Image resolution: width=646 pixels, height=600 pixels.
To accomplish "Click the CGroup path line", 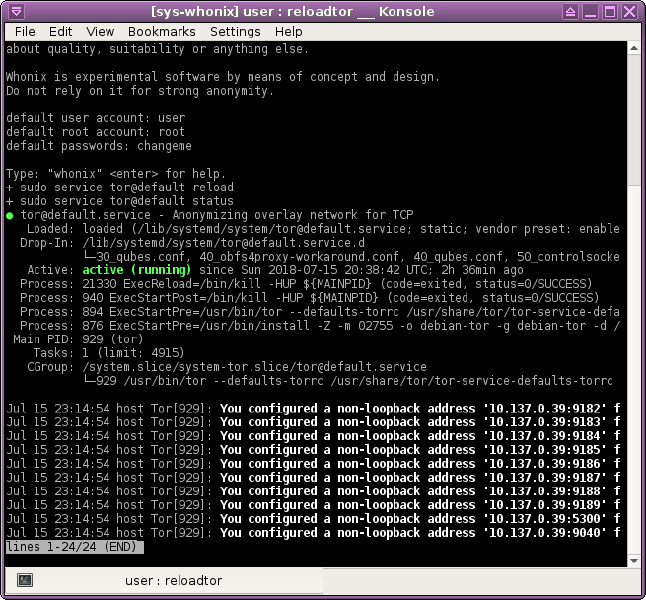I will click(227, 367).
